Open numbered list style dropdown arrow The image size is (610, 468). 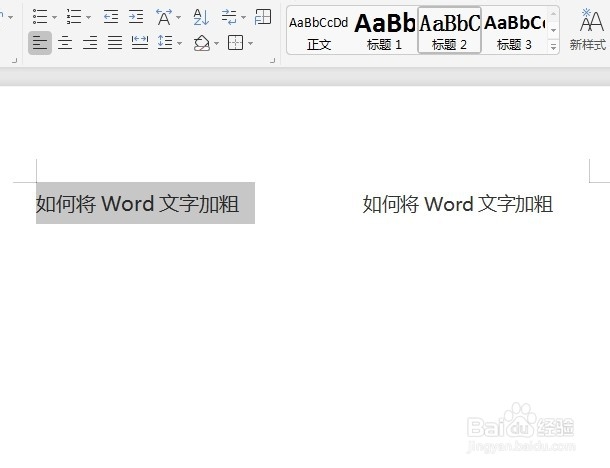pos(88,17)
